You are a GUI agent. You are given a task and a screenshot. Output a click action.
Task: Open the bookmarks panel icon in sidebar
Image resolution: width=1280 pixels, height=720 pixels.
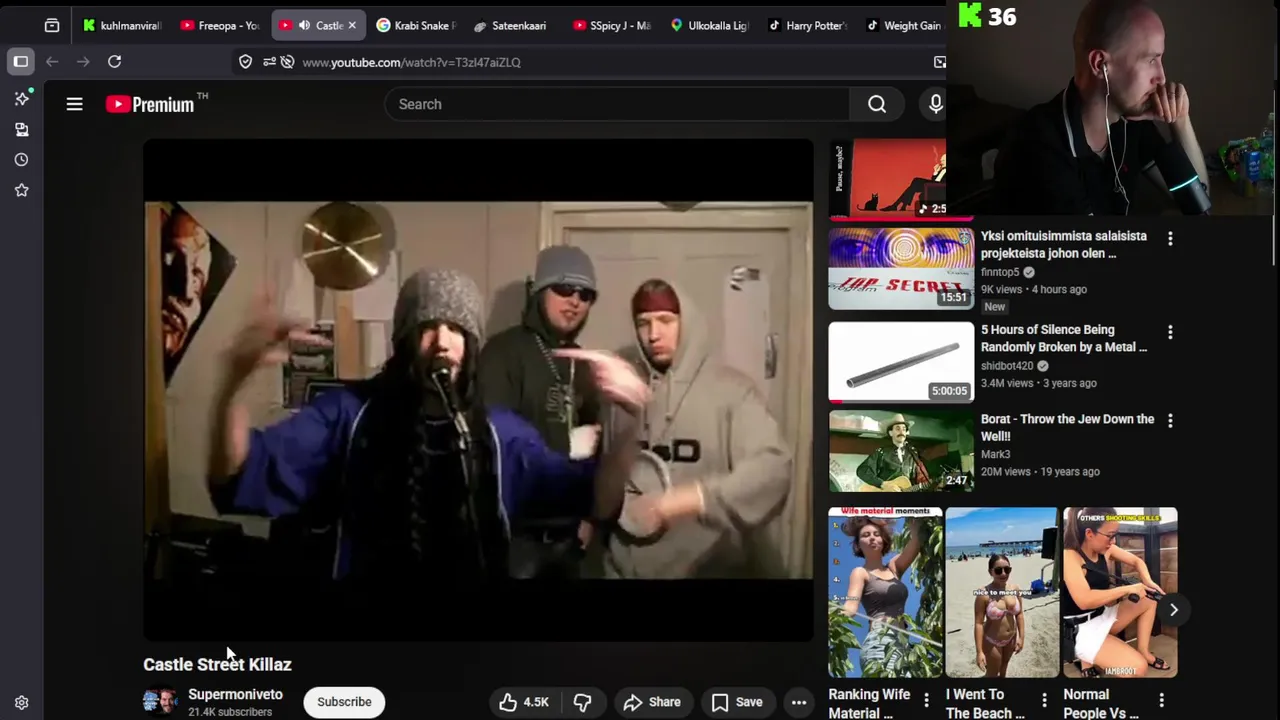coord(22,129)
